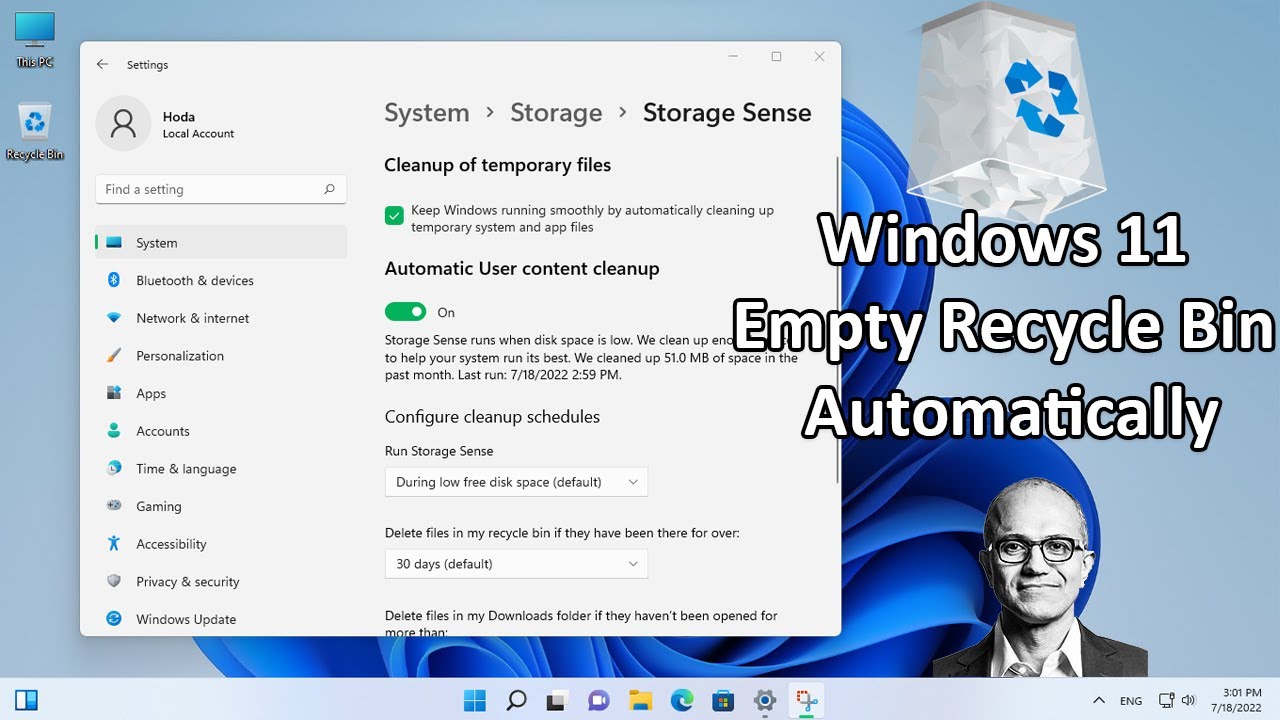This screenshot has width=1280, height=720.
Task: Click the Time & language globe icon
Action: (114, 468)
